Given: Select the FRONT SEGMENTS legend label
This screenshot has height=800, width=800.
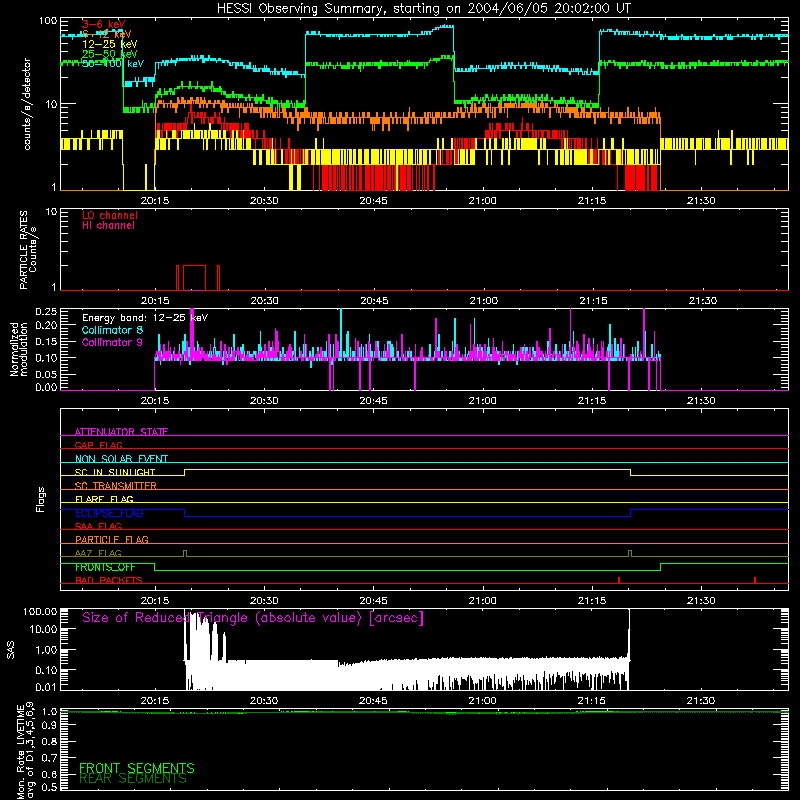Looking at the screenshot, I should (137, 768).
